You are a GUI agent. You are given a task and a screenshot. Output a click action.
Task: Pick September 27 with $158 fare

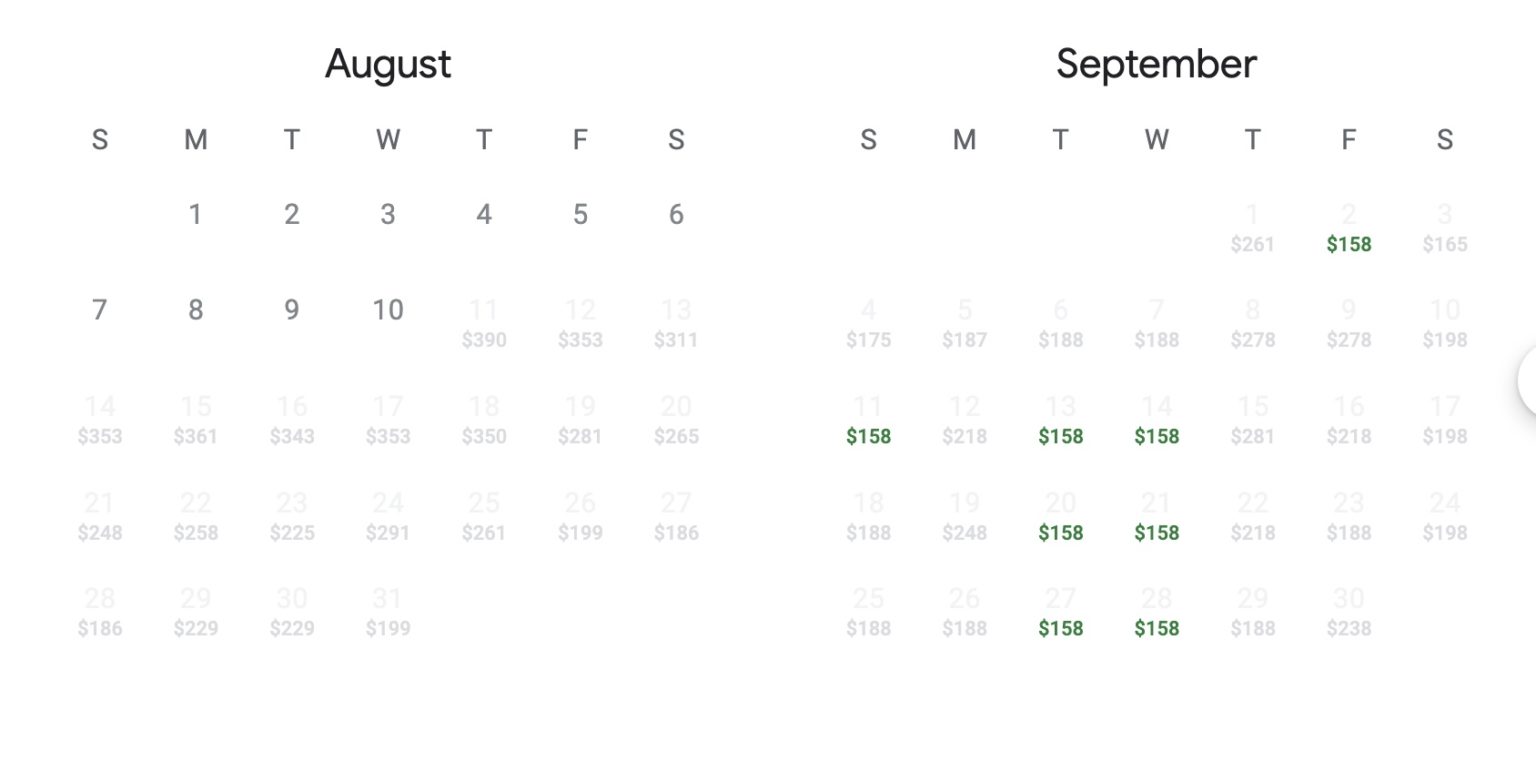[x=1060, y=612]
